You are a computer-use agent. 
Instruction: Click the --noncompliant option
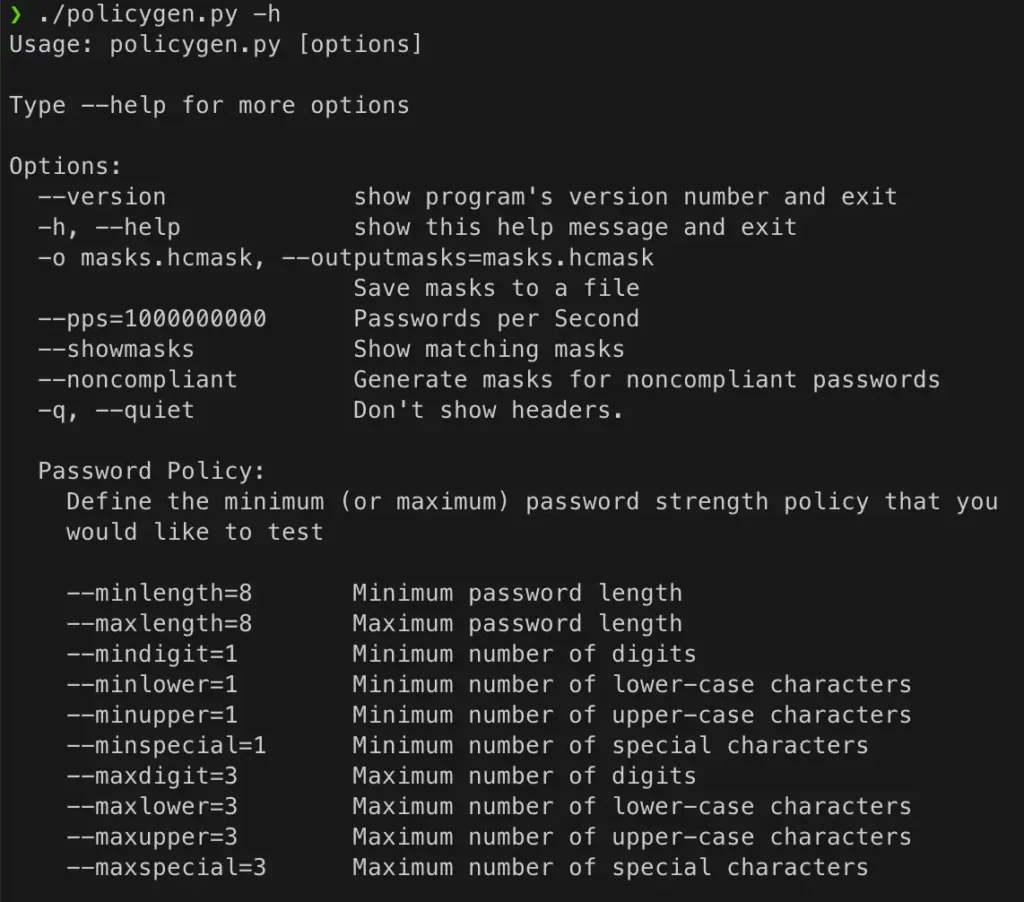(x=138, y=380)
